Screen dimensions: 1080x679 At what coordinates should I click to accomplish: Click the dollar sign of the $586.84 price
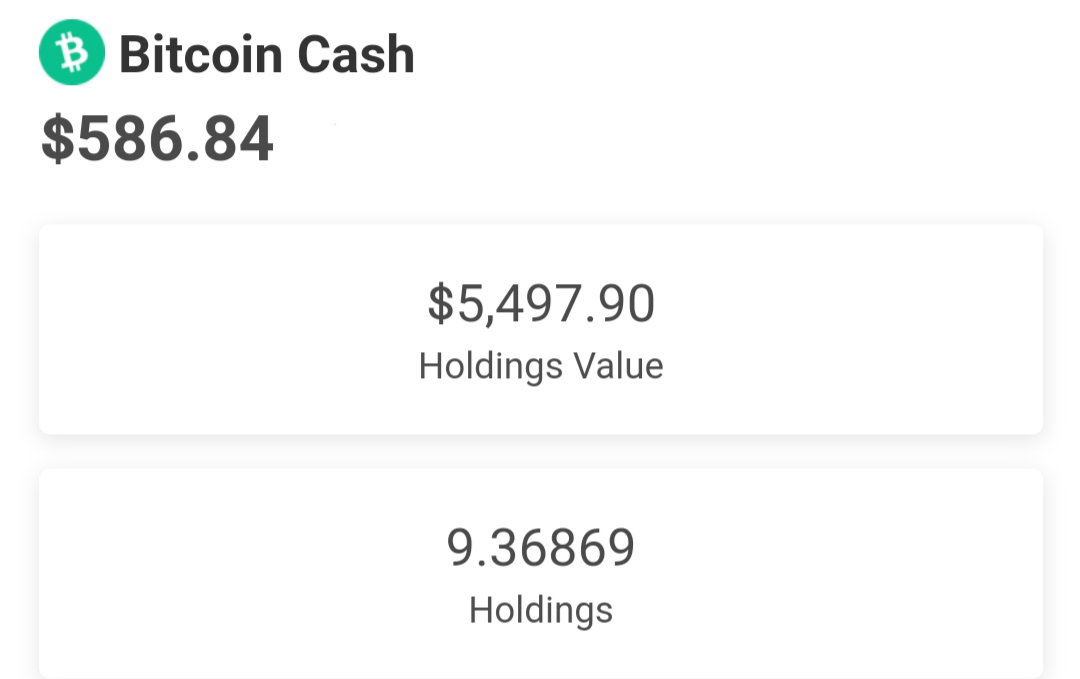[58, 139]
